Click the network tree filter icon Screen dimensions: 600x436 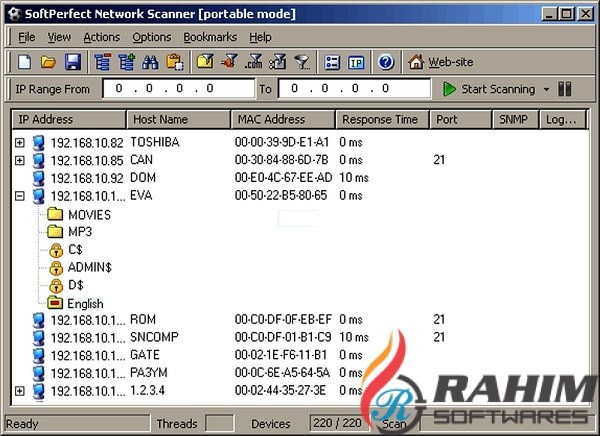coord(278,62)
